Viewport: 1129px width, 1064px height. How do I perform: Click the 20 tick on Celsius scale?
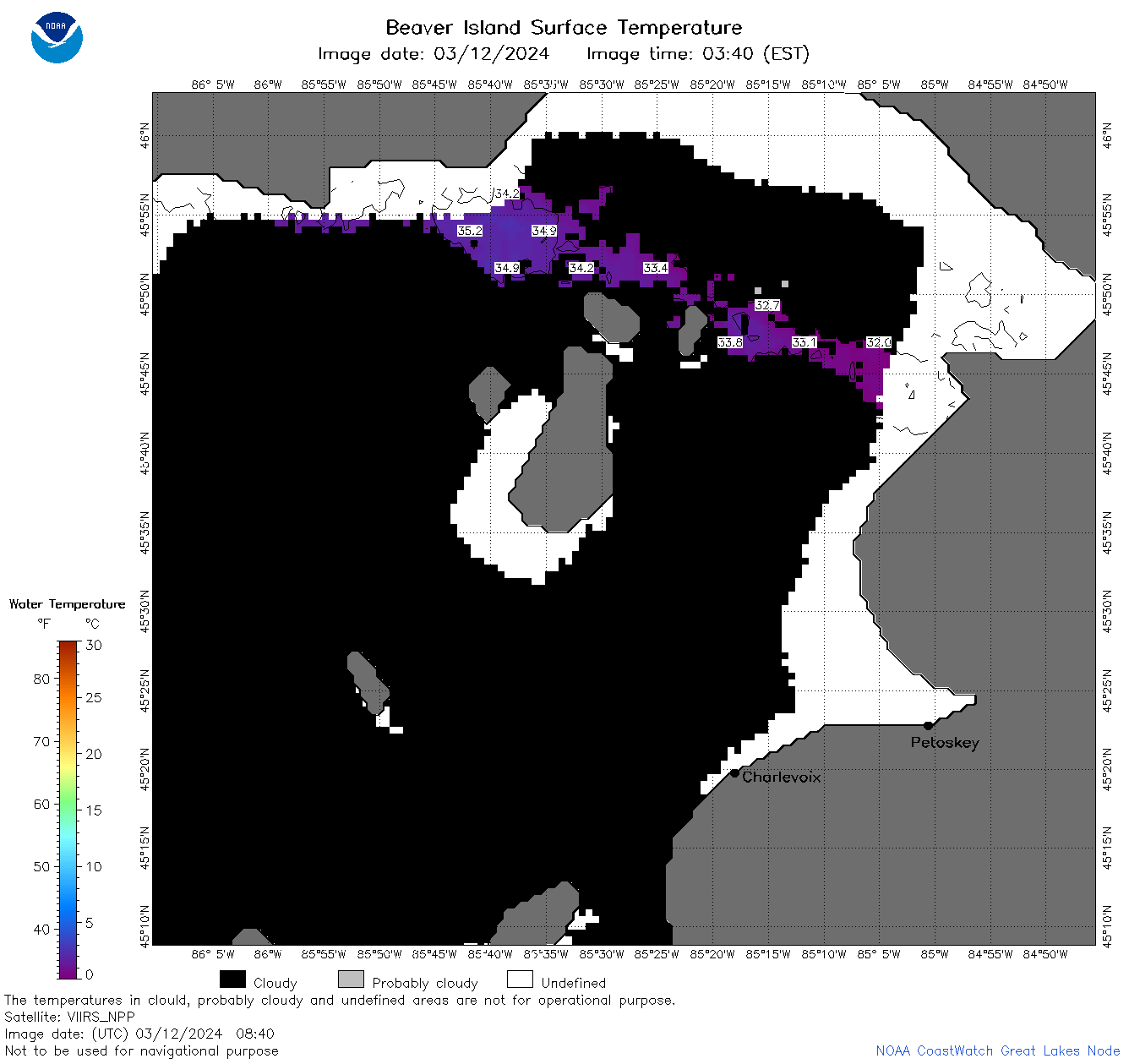click(x=94, y=754)
